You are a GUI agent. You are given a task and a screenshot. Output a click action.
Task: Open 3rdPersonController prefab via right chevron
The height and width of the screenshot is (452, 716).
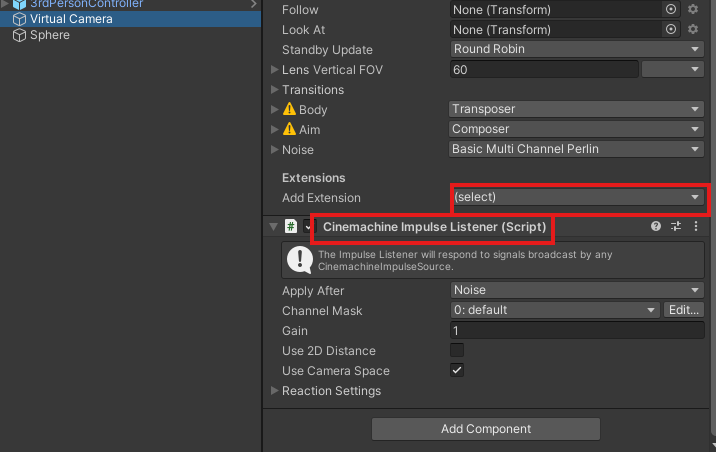click(x=254, y=4)
